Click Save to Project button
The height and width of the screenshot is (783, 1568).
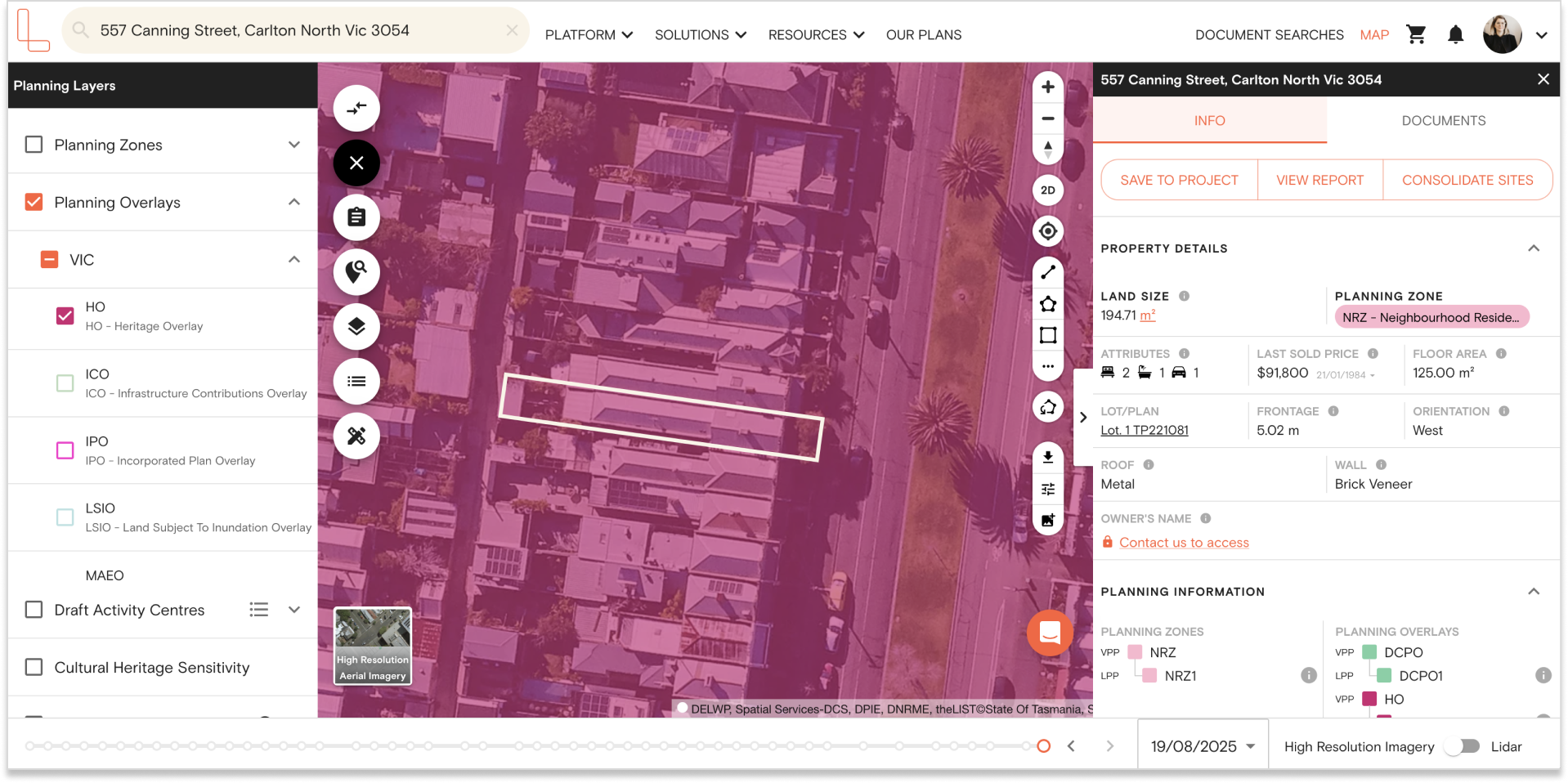(x=1179, y=180)
